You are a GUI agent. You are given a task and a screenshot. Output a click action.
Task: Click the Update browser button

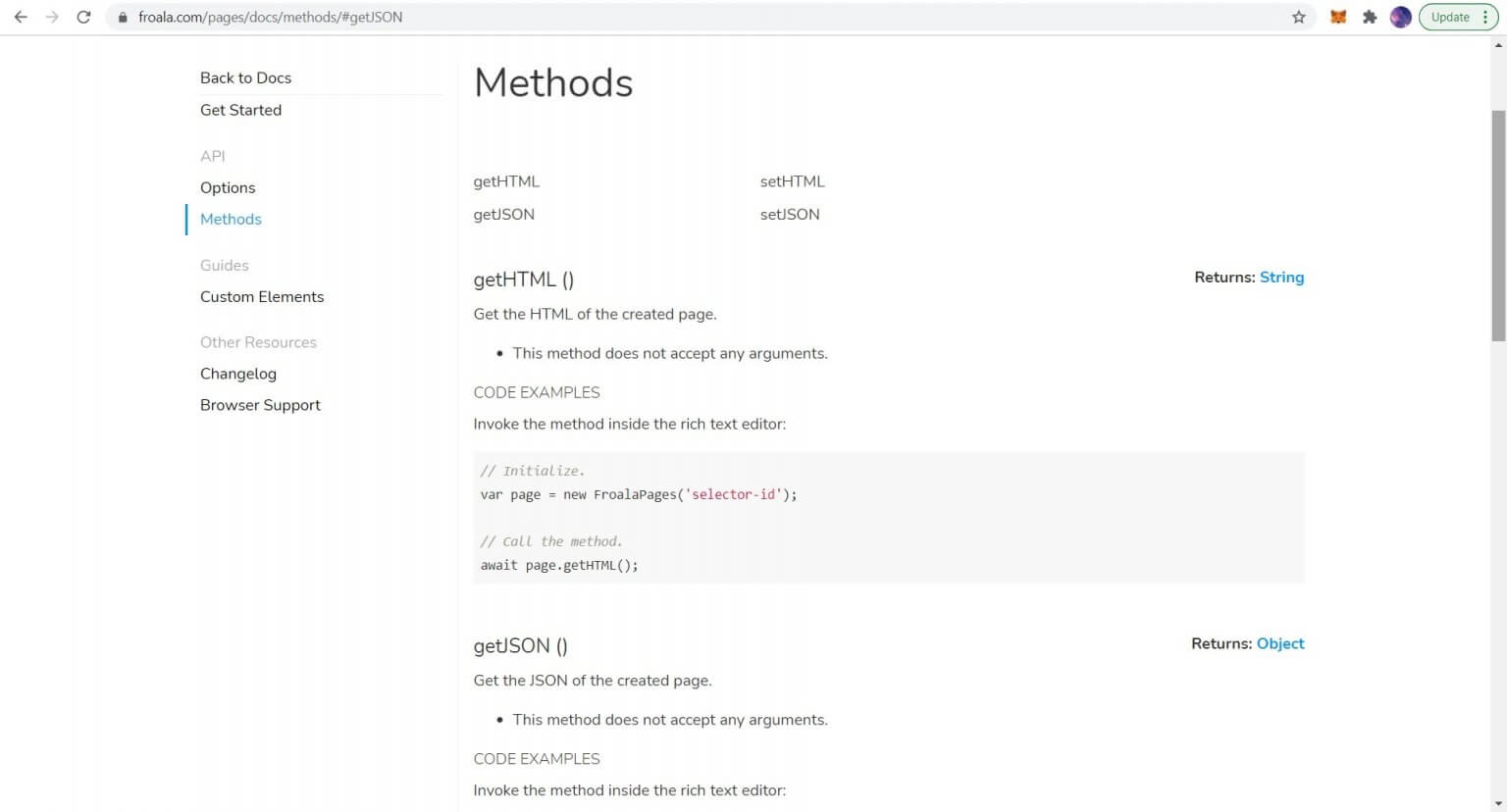coord(1451,17)
